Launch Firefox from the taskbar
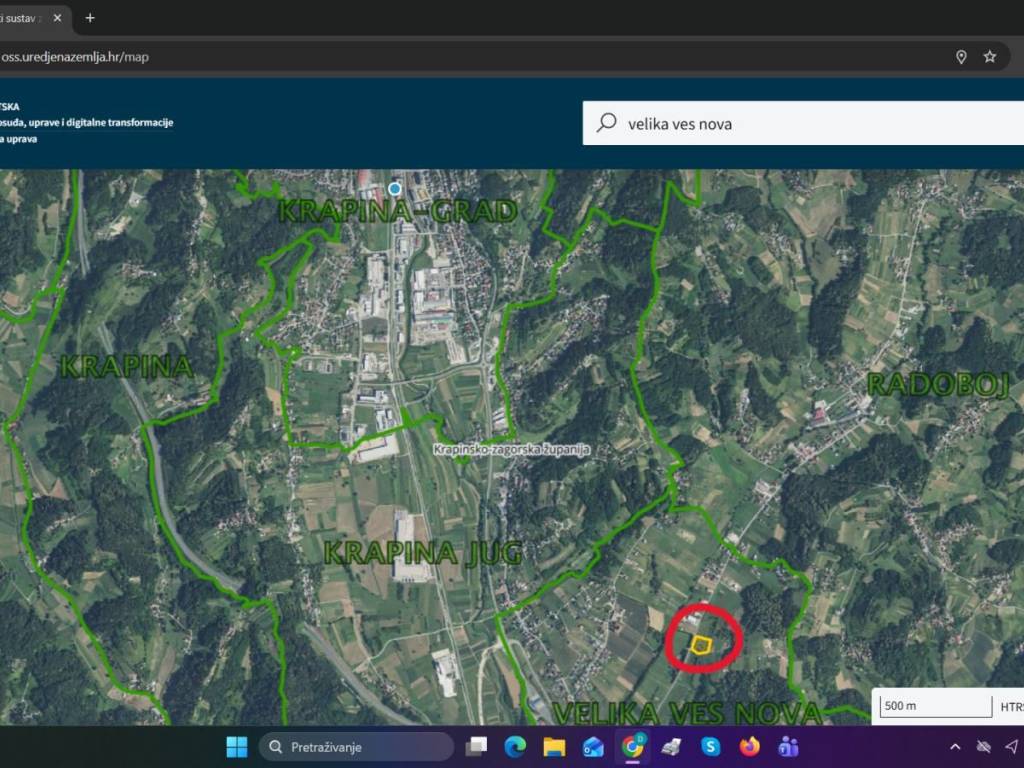This screenshot has width=1024, height=768. (749, 747)
